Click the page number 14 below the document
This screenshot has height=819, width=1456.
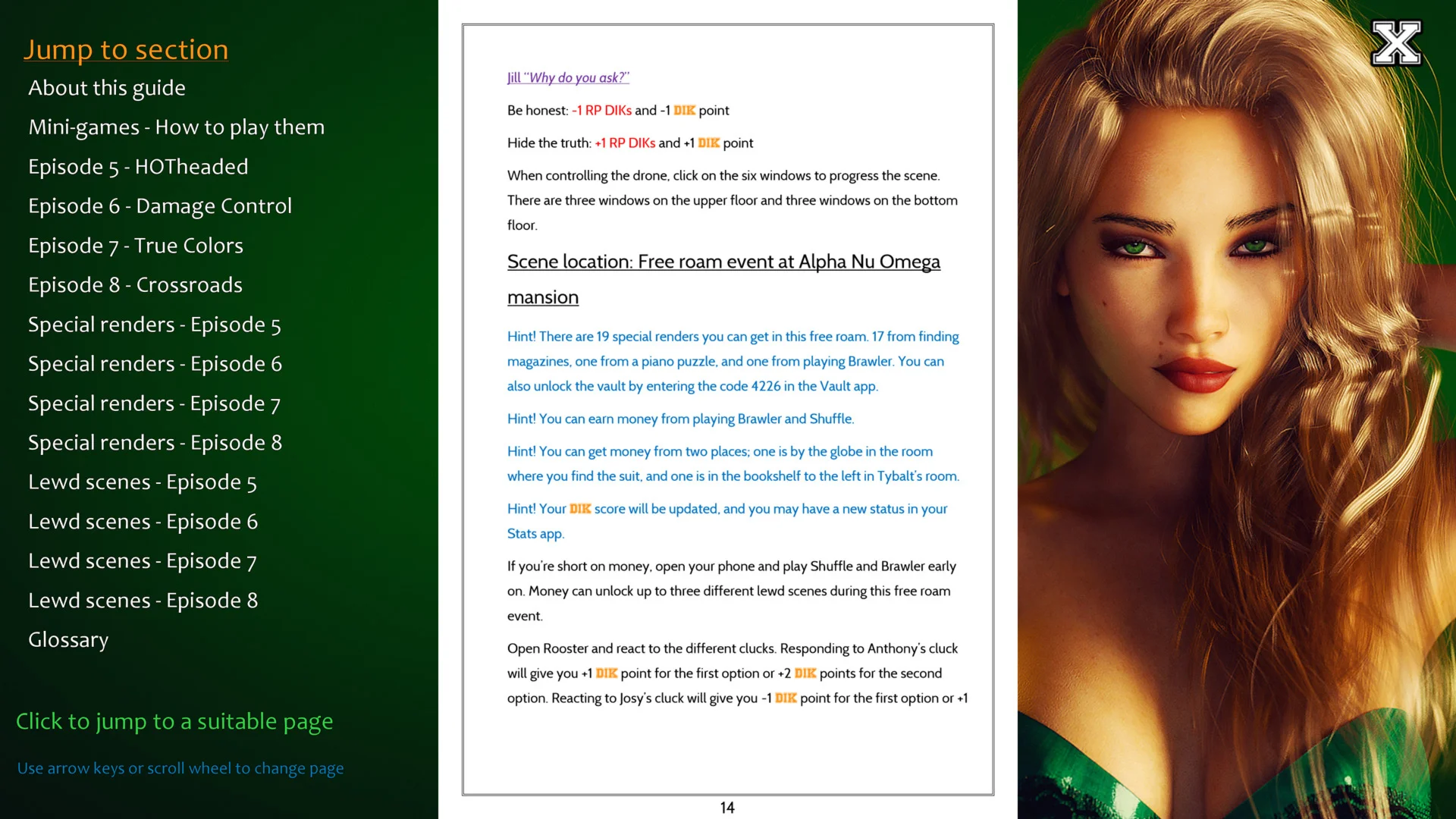[727, 808]
